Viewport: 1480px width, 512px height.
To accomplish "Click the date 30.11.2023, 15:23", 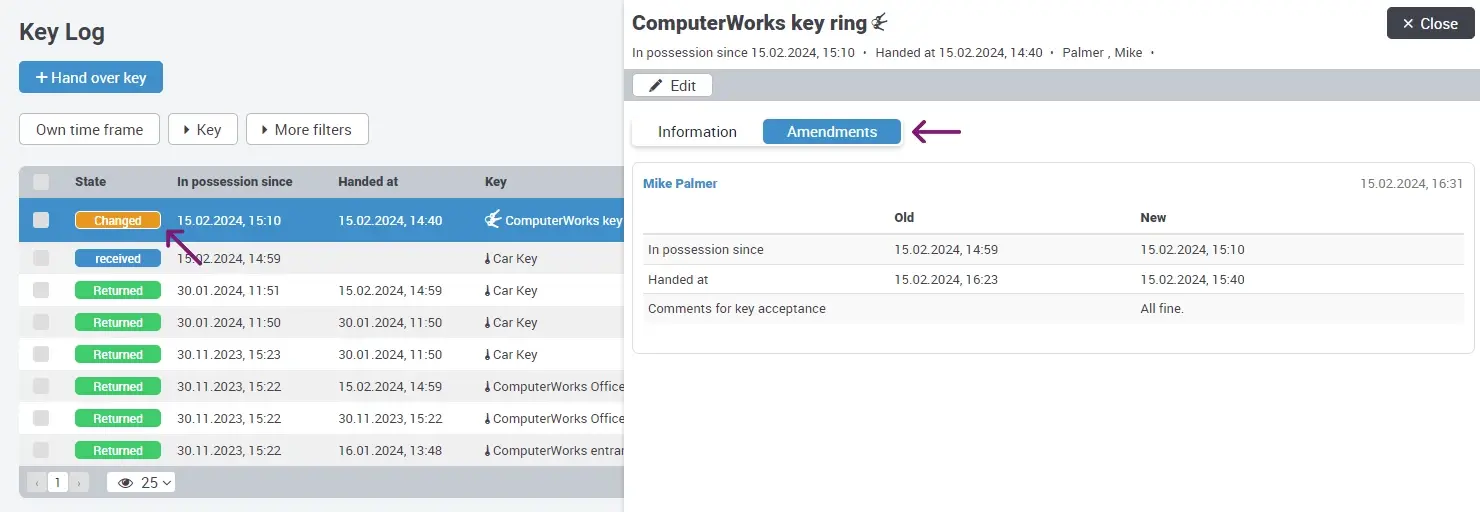I will (x=229, y=354).
